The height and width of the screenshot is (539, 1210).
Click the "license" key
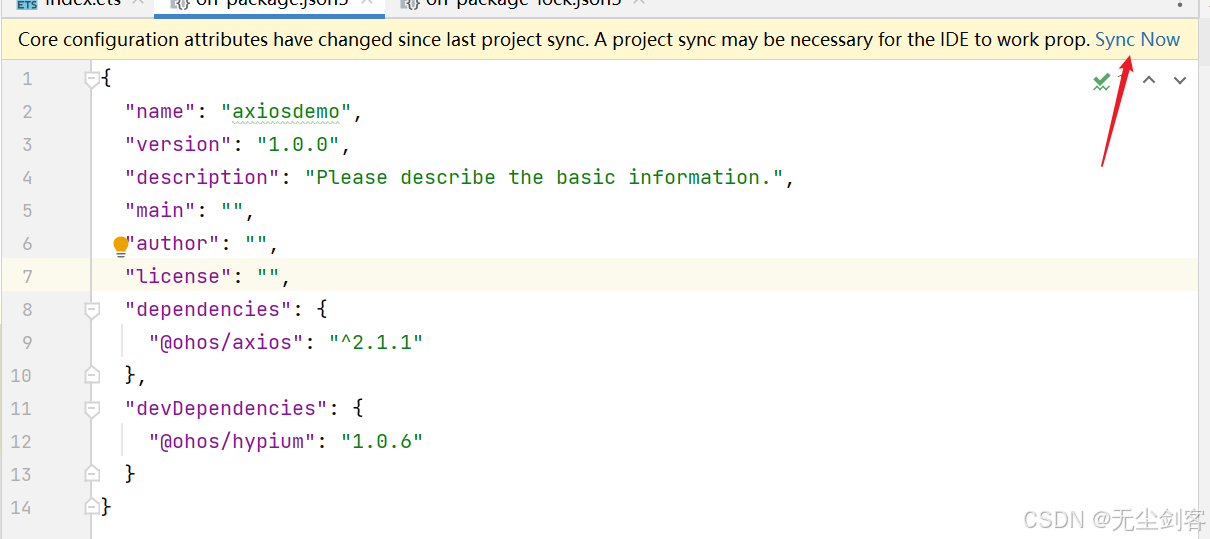pos(178,276)
